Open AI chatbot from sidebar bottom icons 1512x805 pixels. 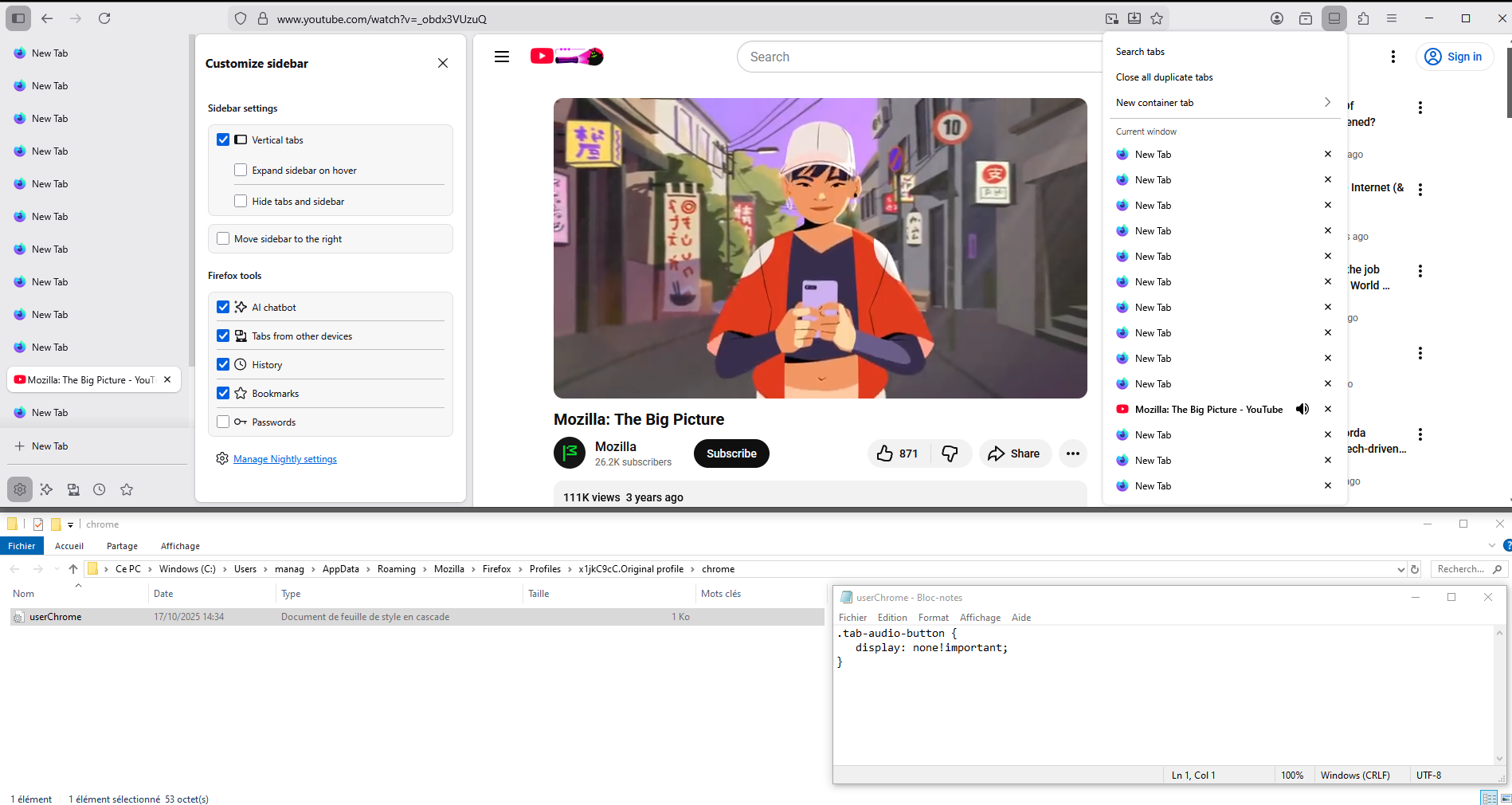tap(46, 489)
